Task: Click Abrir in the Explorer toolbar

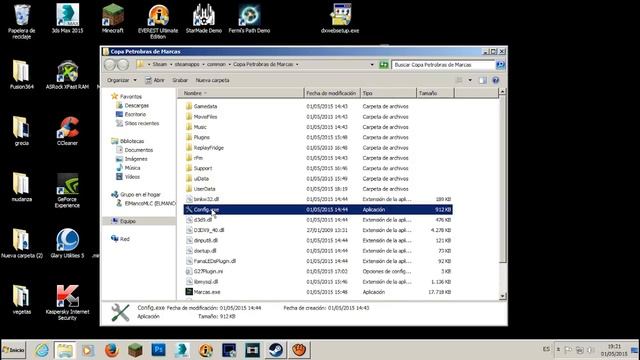Action: click(155, 80)
